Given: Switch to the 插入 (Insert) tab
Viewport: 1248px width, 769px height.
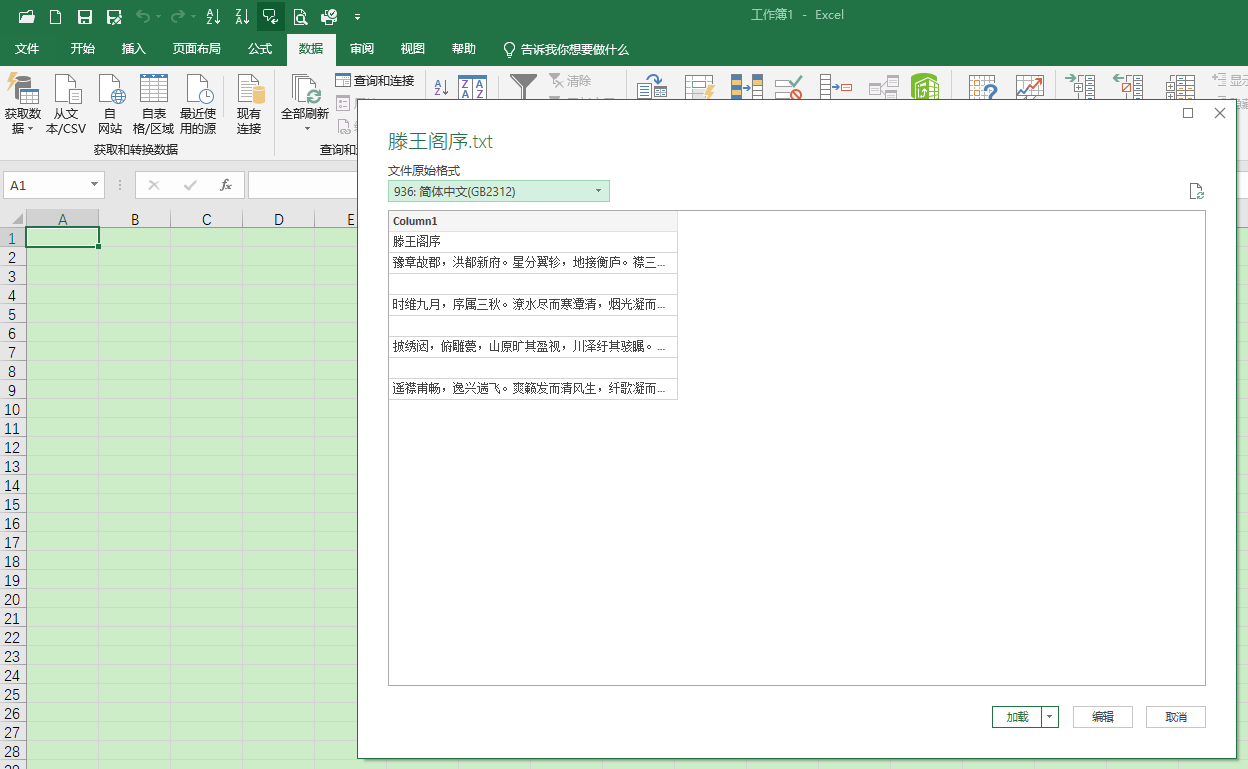Looking at the screenshot, I should (x=133, y=49).
